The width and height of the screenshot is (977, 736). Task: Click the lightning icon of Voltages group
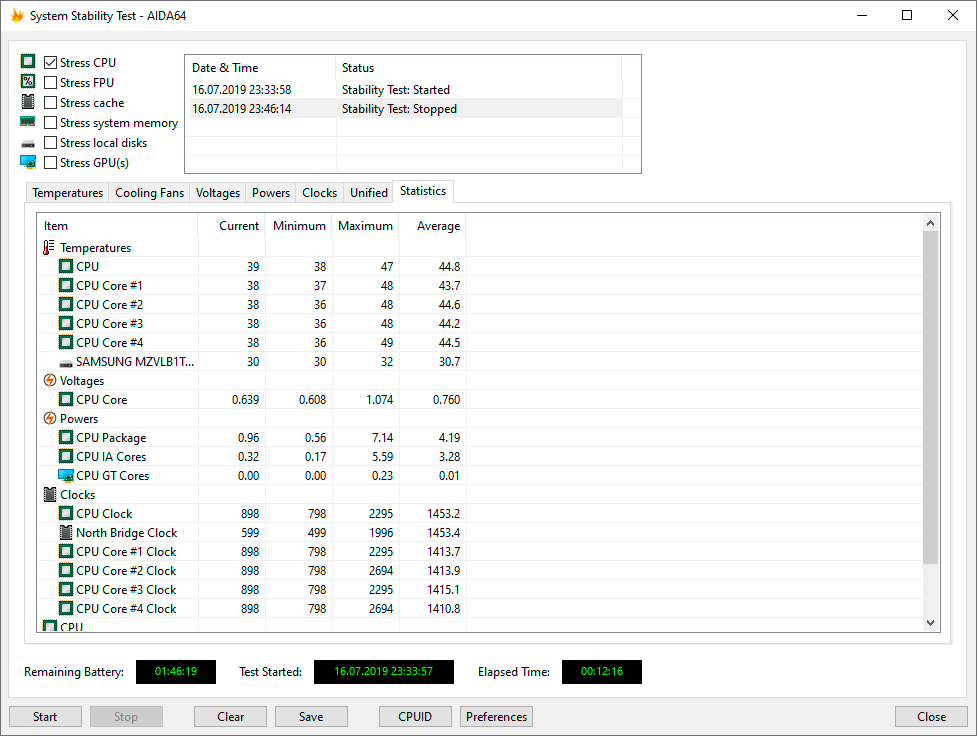[50, 380]
